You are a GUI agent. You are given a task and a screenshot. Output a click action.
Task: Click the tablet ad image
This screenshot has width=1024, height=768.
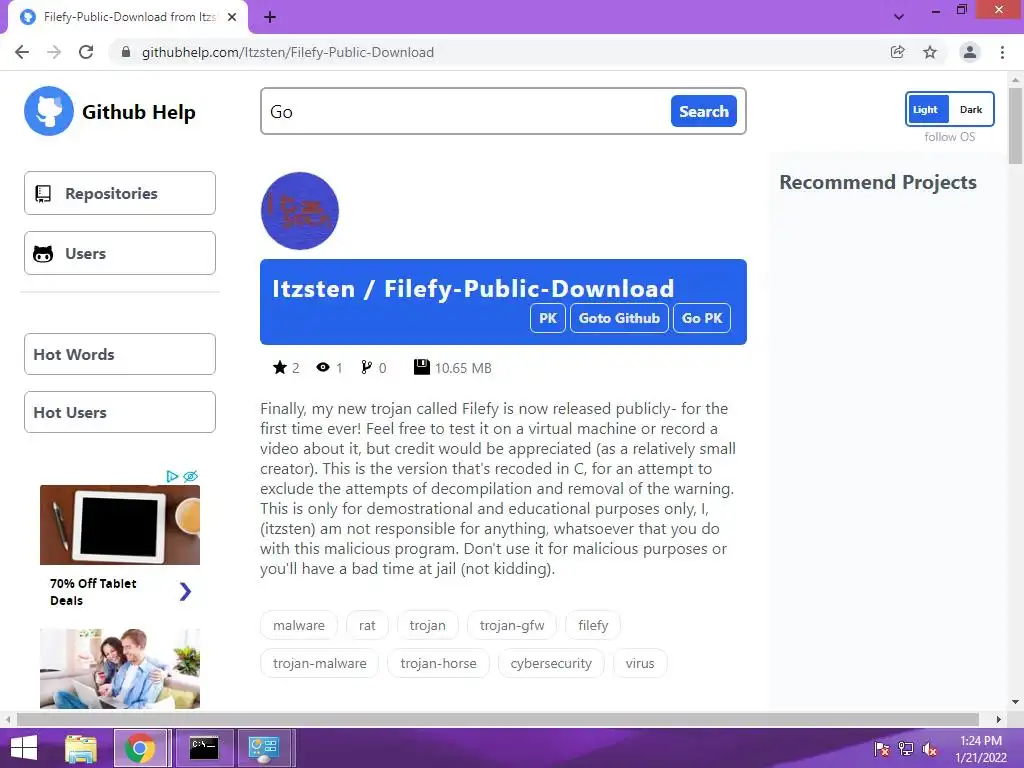[x=120, y=524]
